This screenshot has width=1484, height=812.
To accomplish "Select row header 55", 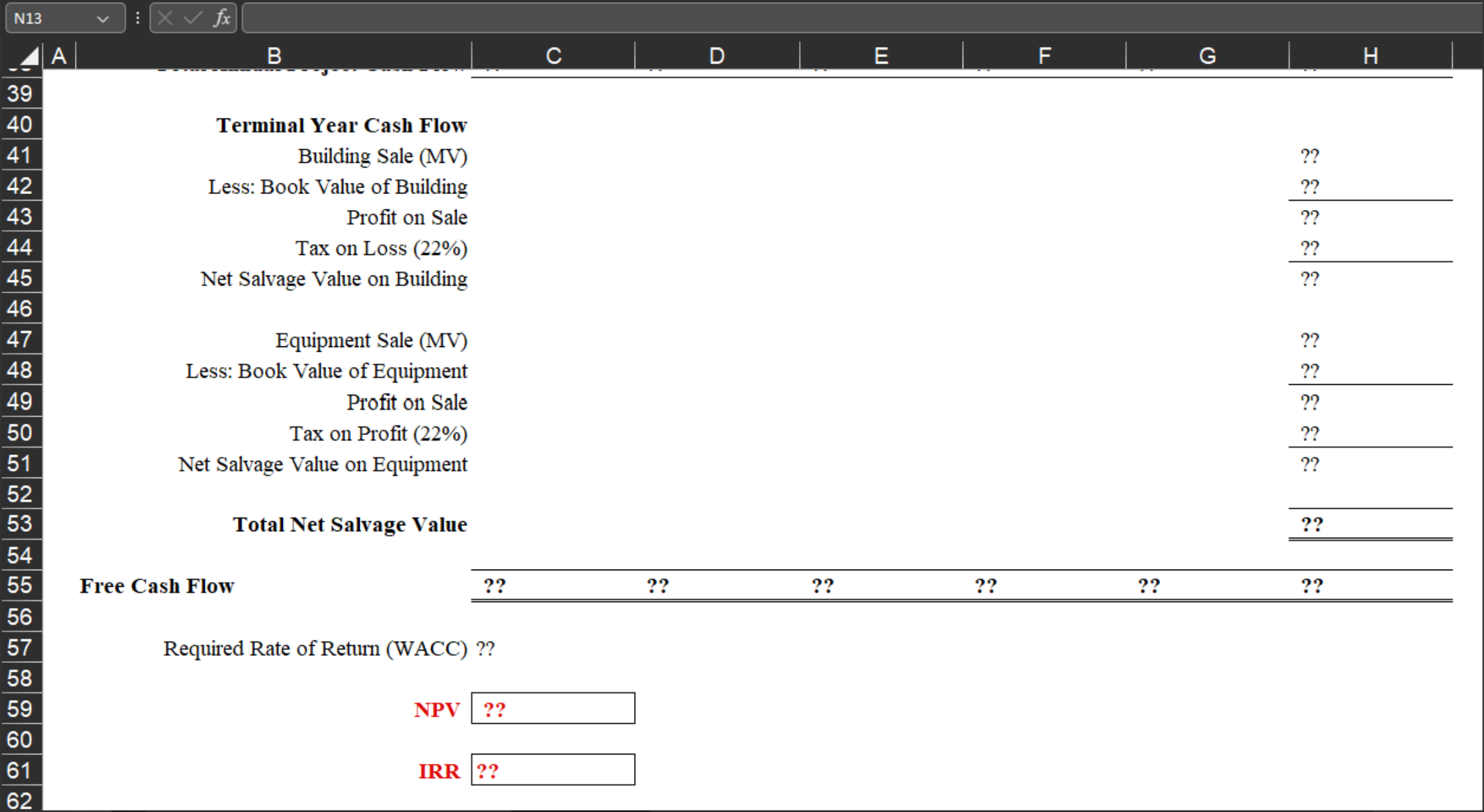I will point(21,585).
